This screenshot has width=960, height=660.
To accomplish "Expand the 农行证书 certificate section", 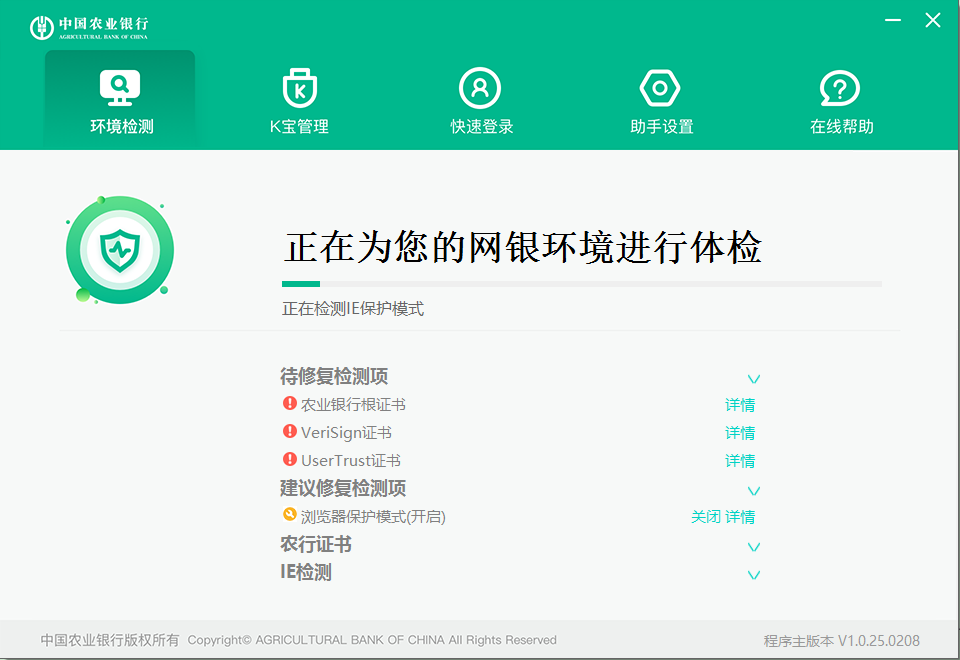I will 753,546.
